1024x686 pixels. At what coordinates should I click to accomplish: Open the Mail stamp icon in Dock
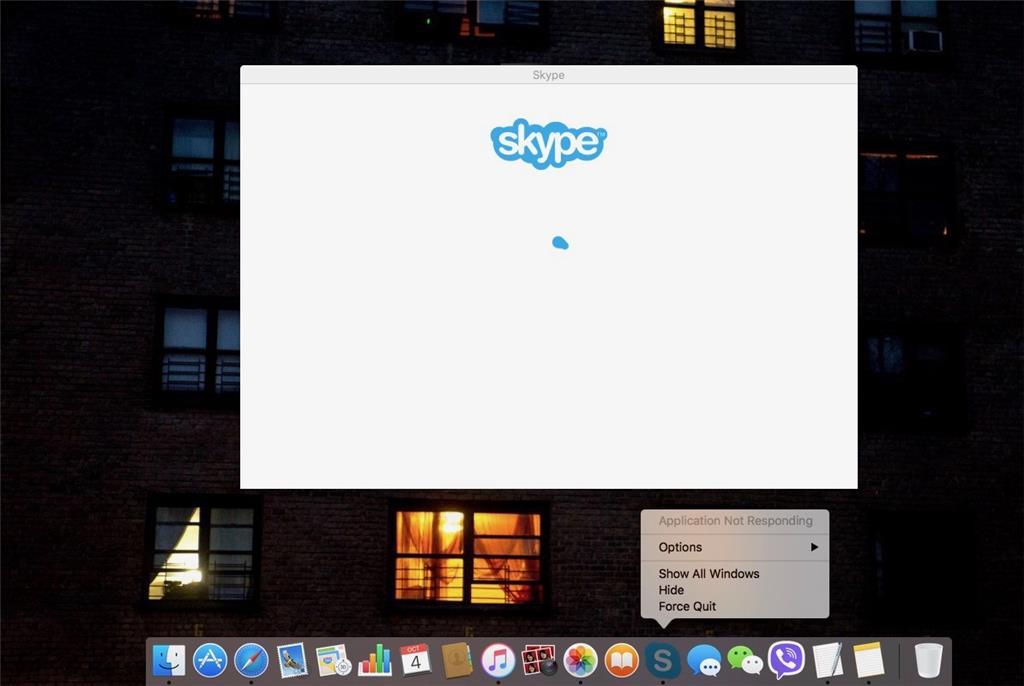292,660
